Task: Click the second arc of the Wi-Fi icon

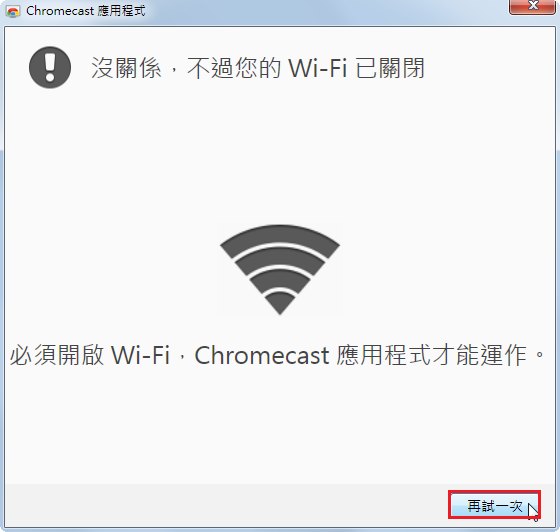Action: coord(280,258)
